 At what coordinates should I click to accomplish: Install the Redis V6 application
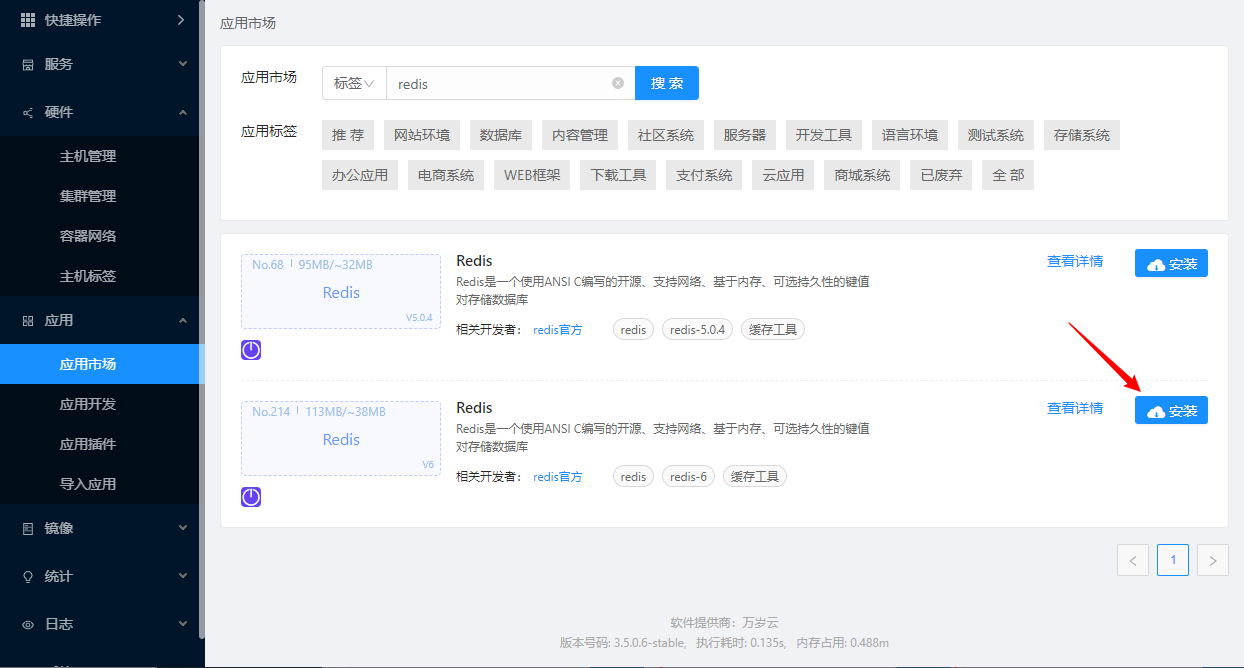1171,411
